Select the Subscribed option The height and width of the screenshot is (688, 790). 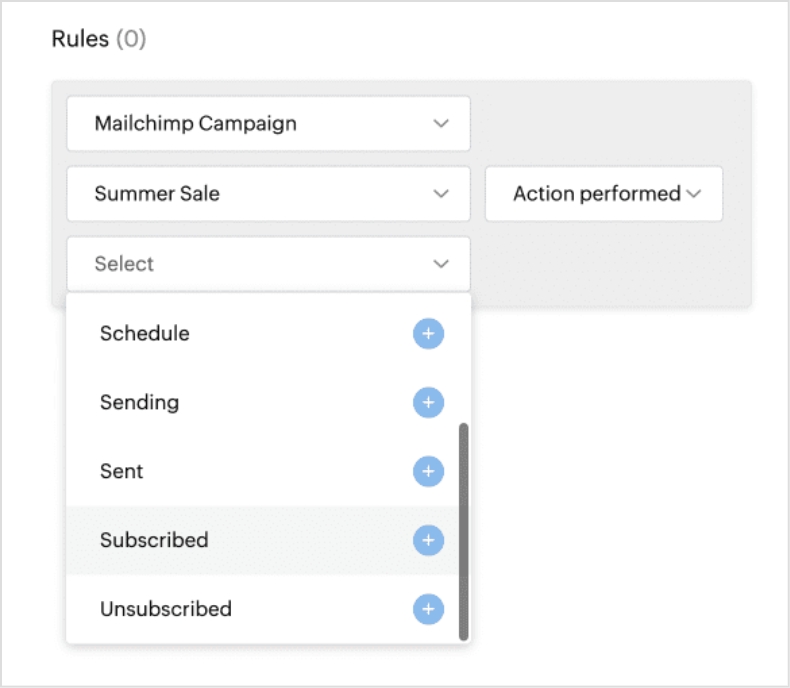(x=154, y=541)
